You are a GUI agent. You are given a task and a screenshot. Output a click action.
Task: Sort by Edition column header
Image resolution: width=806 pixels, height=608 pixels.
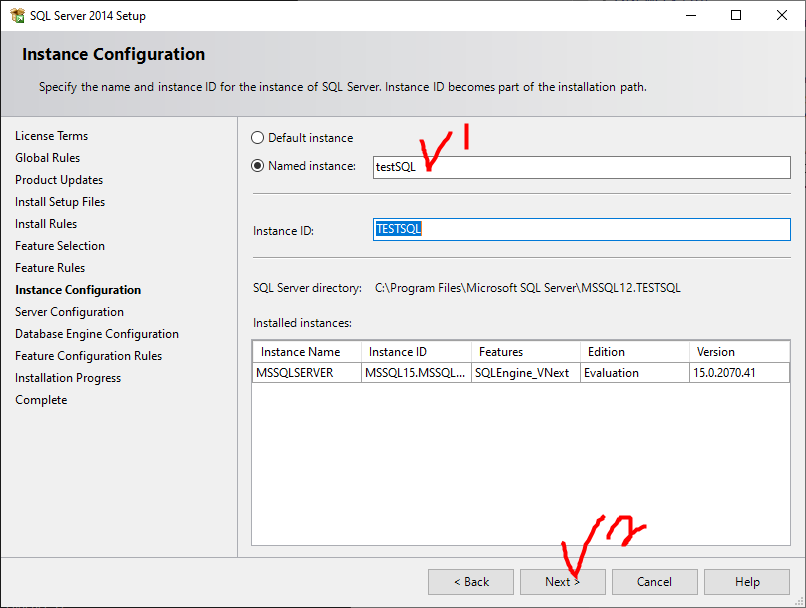(x=635, y=352)
